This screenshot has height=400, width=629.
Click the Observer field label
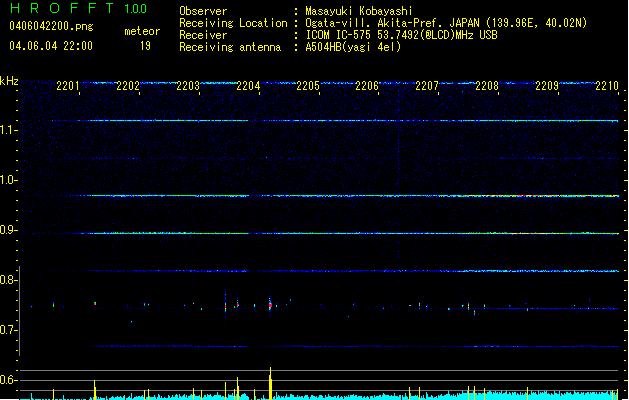[203, 11]
